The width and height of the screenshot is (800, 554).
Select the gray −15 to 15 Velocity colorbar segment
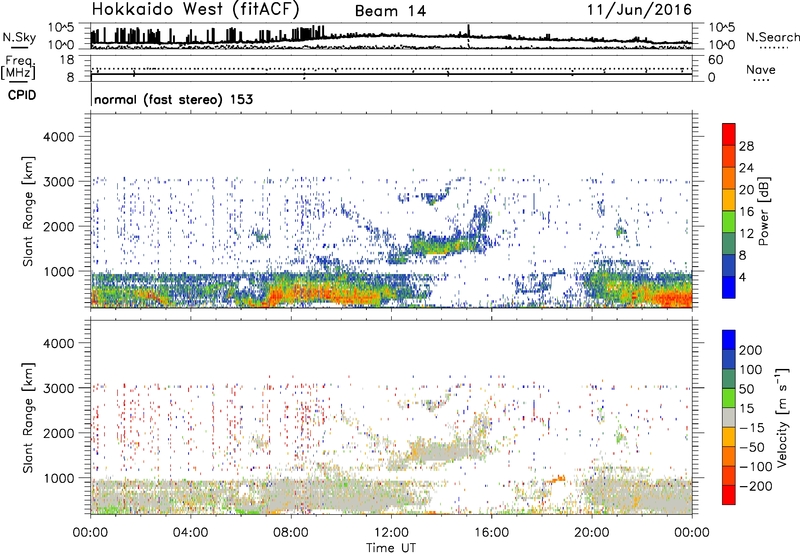(x=729, y=417)
